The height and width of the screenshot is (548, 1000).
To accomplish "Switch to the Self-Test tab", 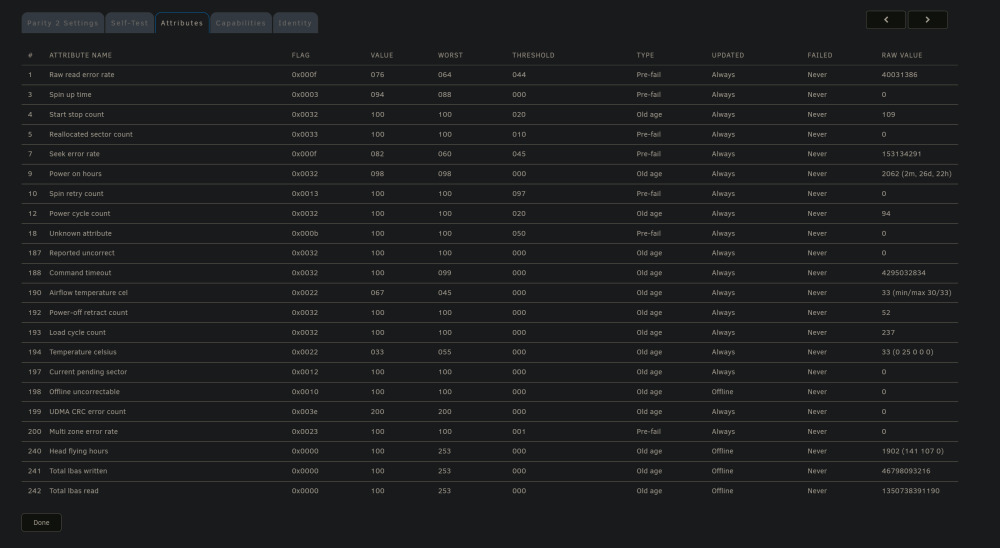I will coord(129,23).
